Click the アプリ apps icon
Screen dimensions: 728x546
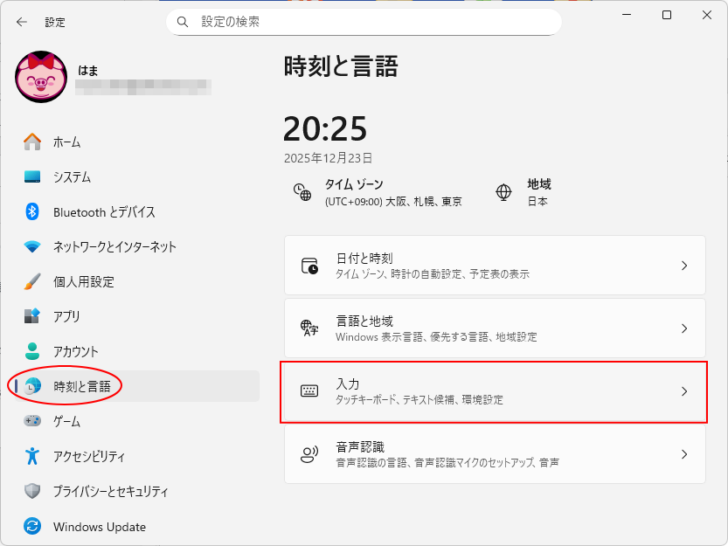[32, 316]
